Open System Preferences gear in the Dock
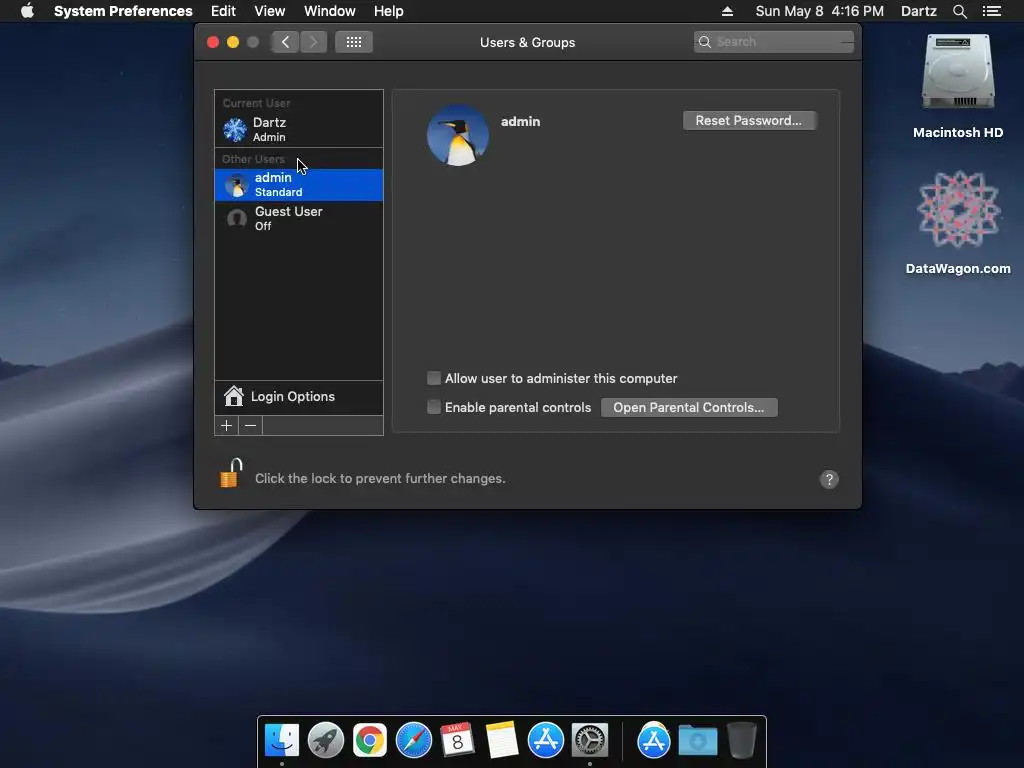This screenshot has height=768, width=1024. (x=590, y=740)
